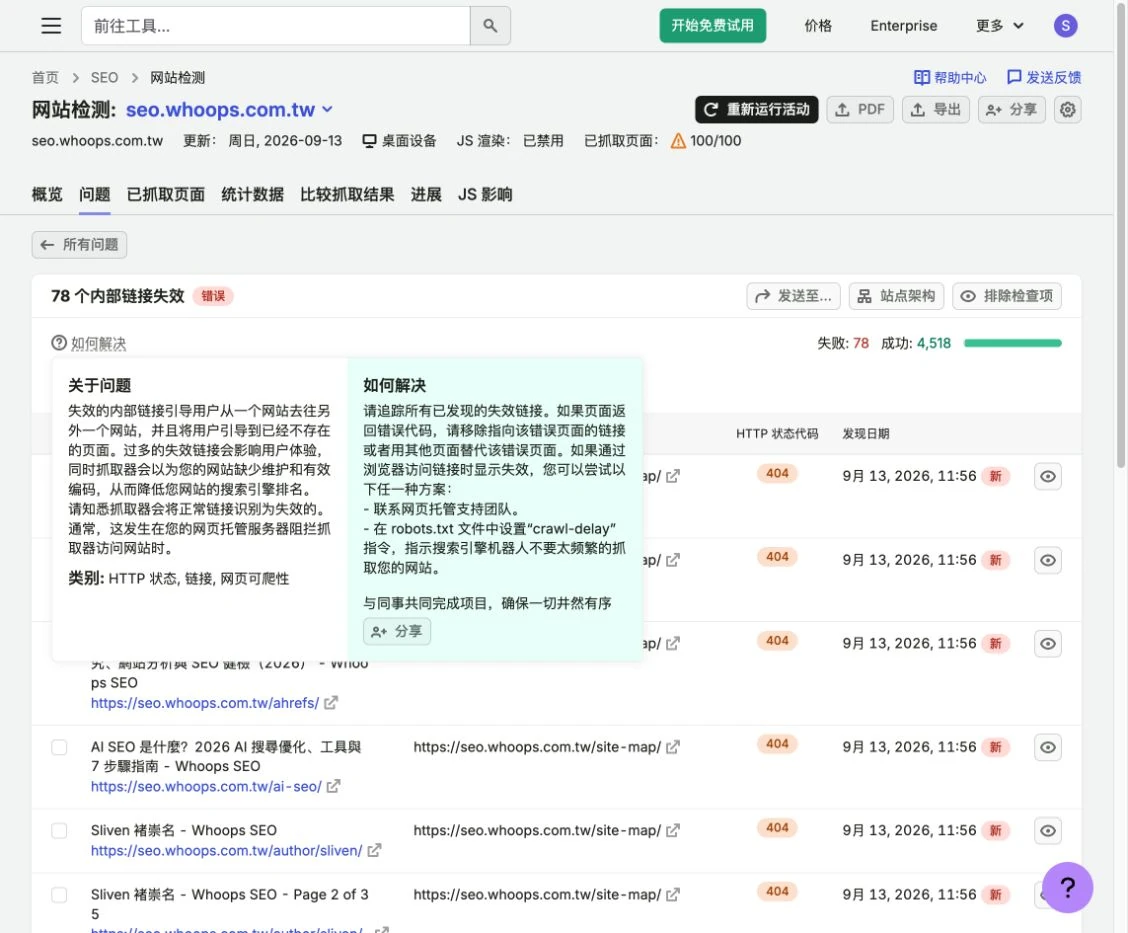Screen dimensions: 1128x933
Task: Open external link icon for ahrefs URL
Action: coord(331,703)
